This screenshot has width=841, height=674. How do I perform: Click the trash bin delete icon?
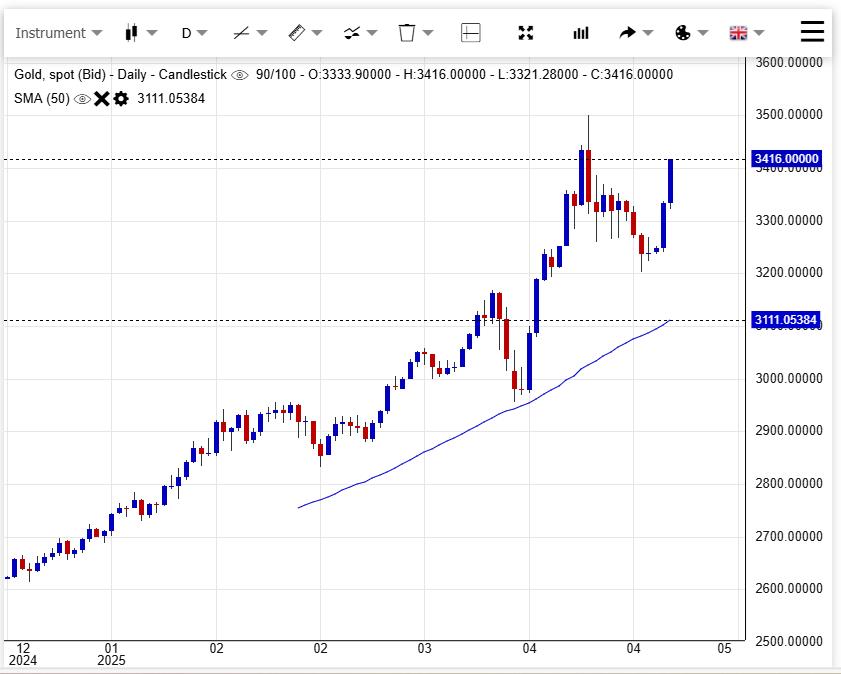click(406, 33)
